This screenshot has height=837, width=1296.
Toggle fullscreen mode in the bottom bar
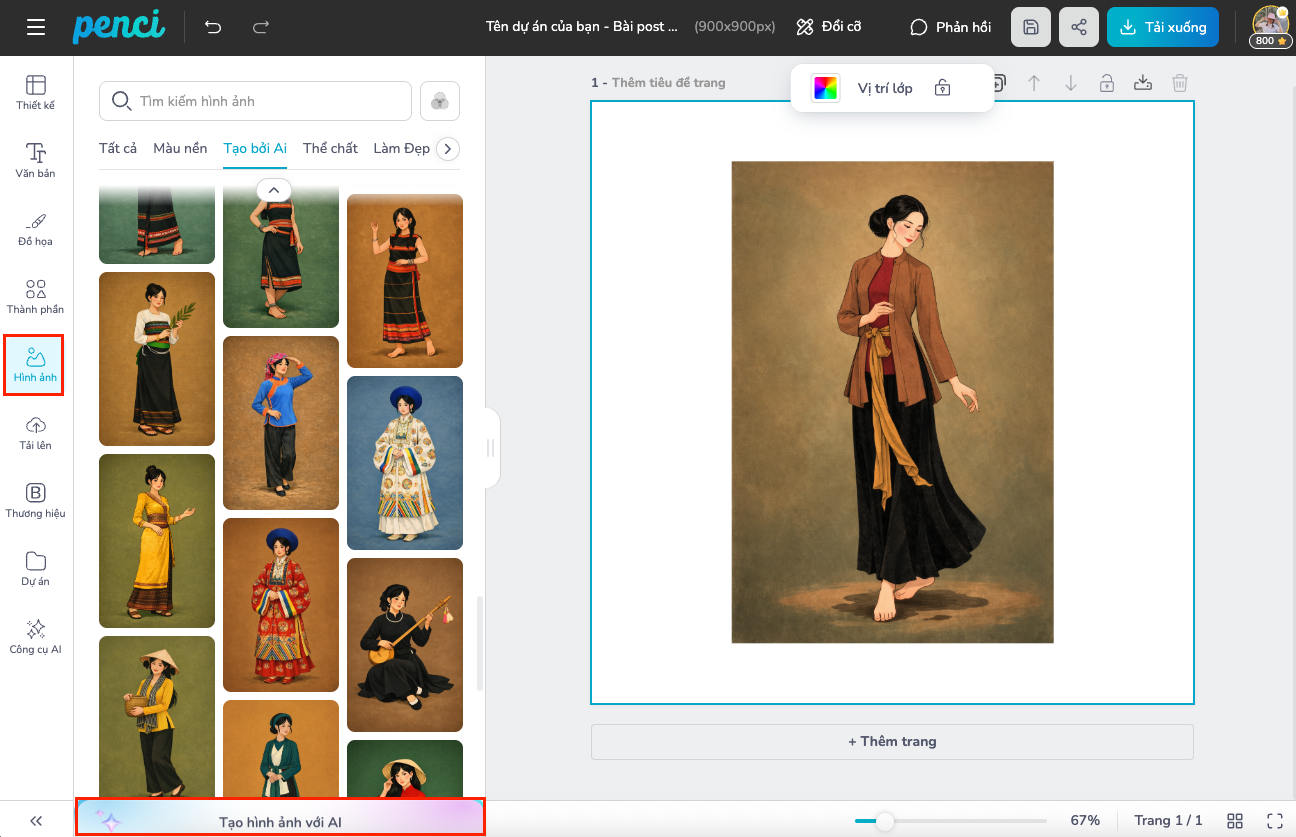[x=1275, y=820]
